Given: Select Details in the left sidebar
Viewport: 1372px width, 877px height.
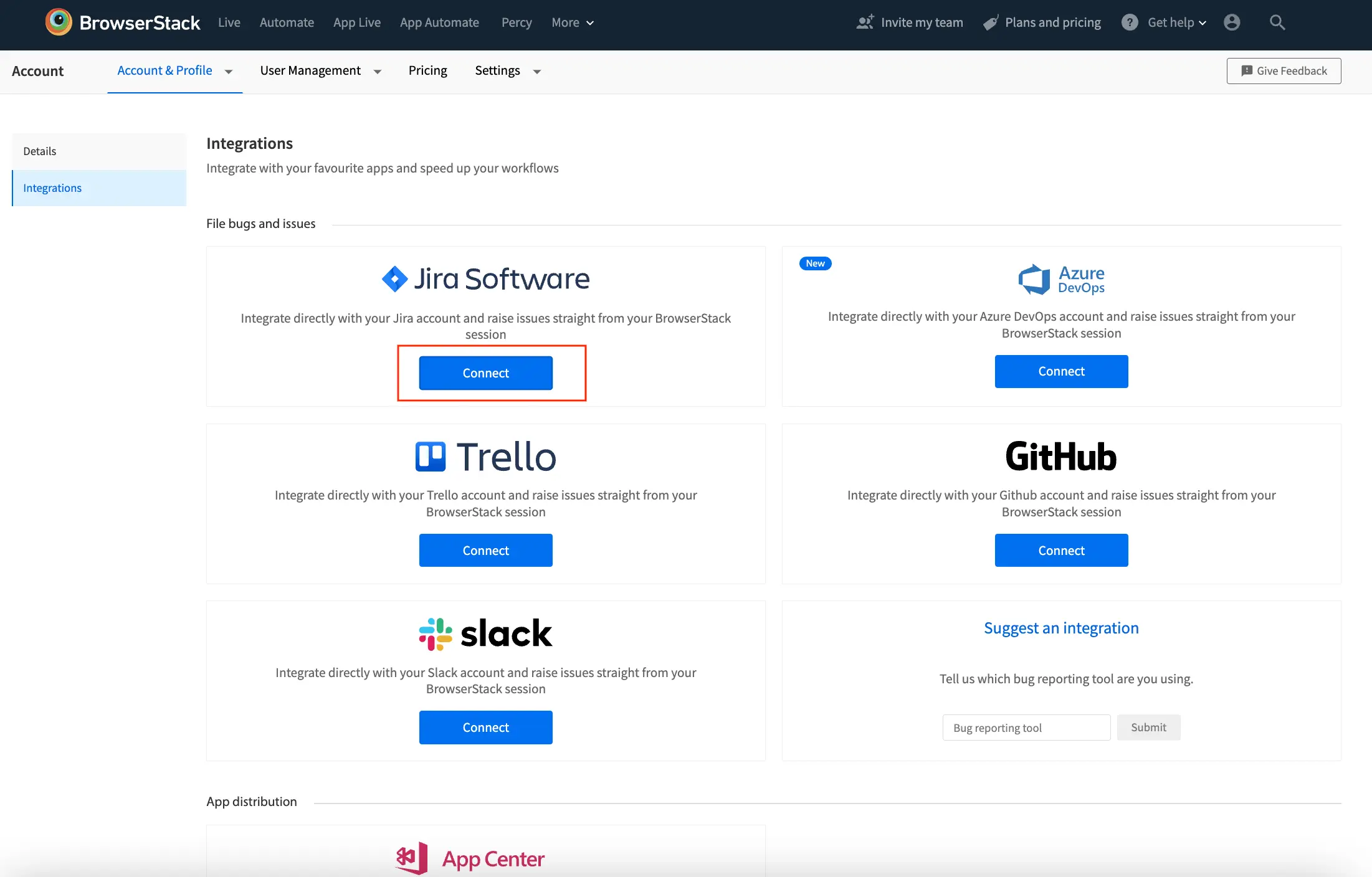Looking at the screenshot, I should [x=40, y=151].
